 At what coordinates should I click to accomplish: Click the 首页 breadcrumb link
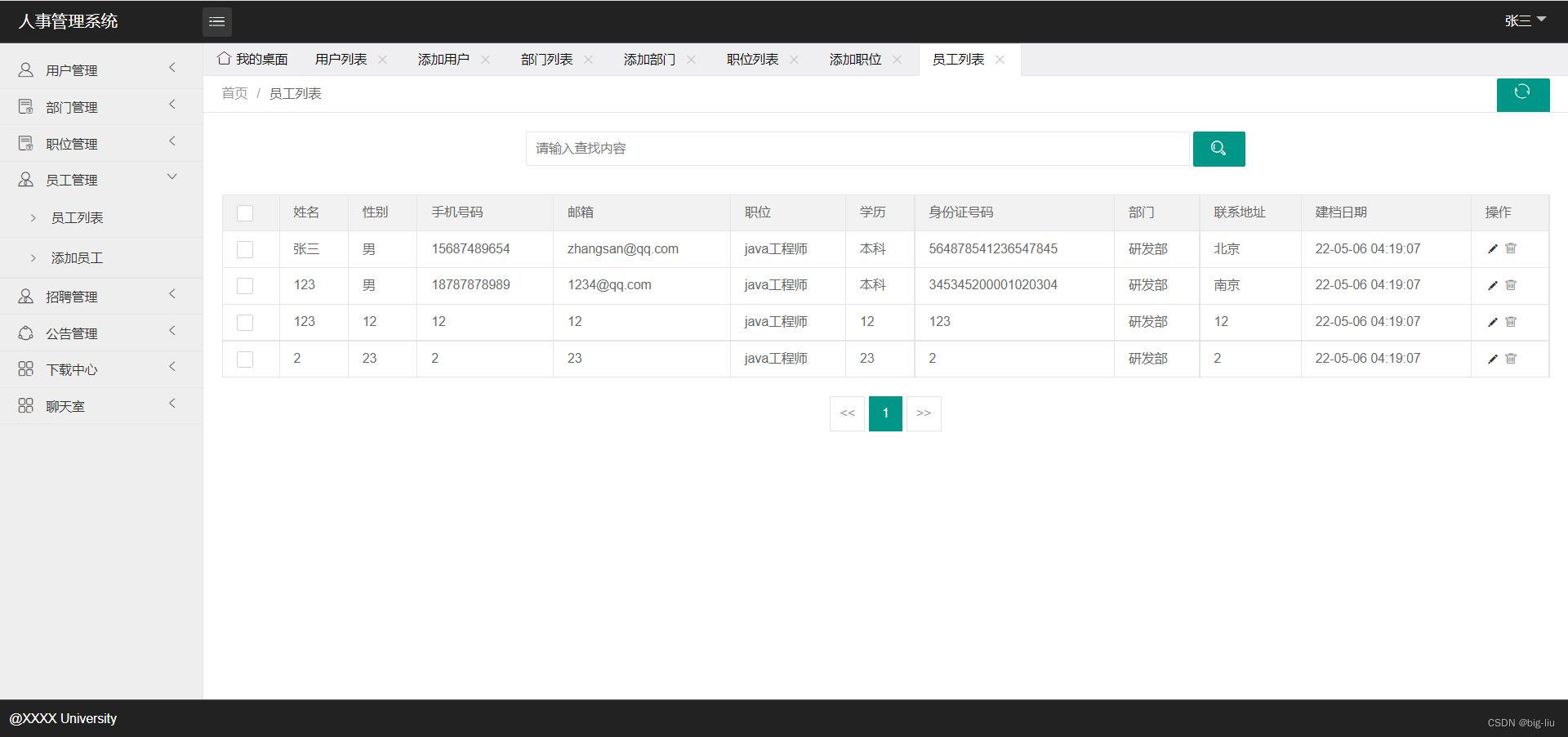coord(234,94)
